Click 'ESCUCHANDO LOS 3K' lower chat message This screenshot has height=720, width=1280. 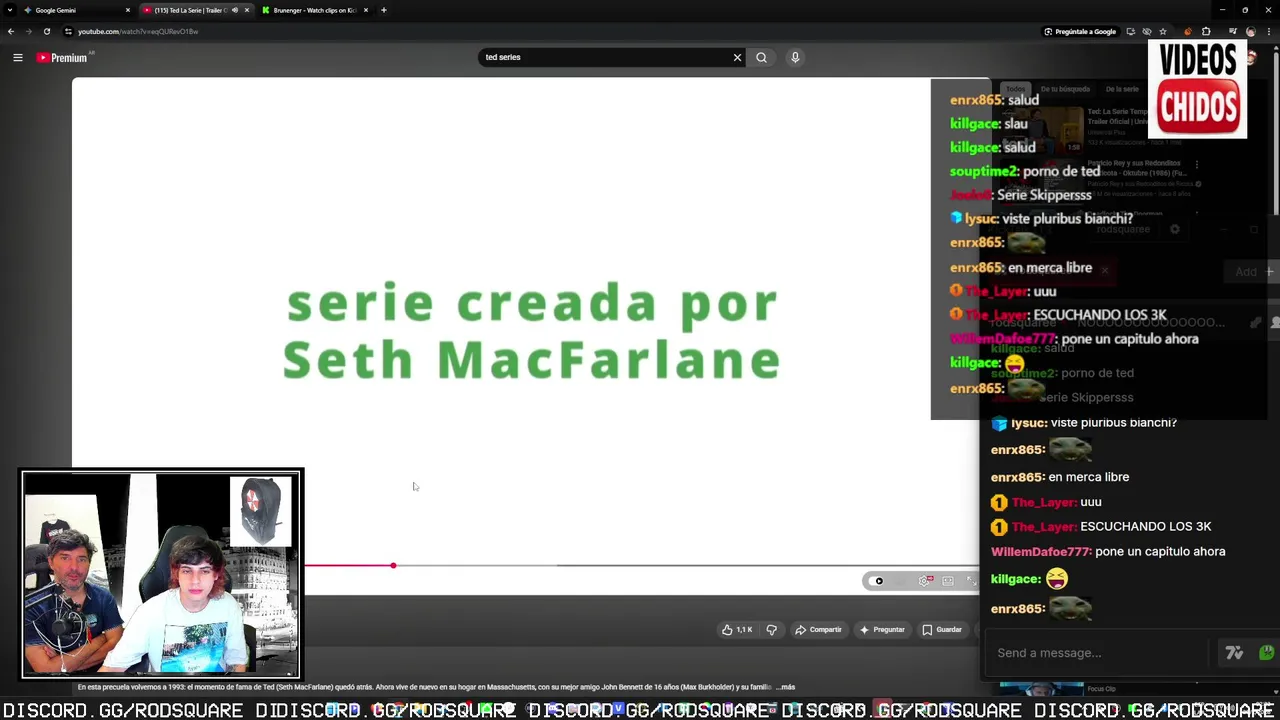click(1145, 527)
